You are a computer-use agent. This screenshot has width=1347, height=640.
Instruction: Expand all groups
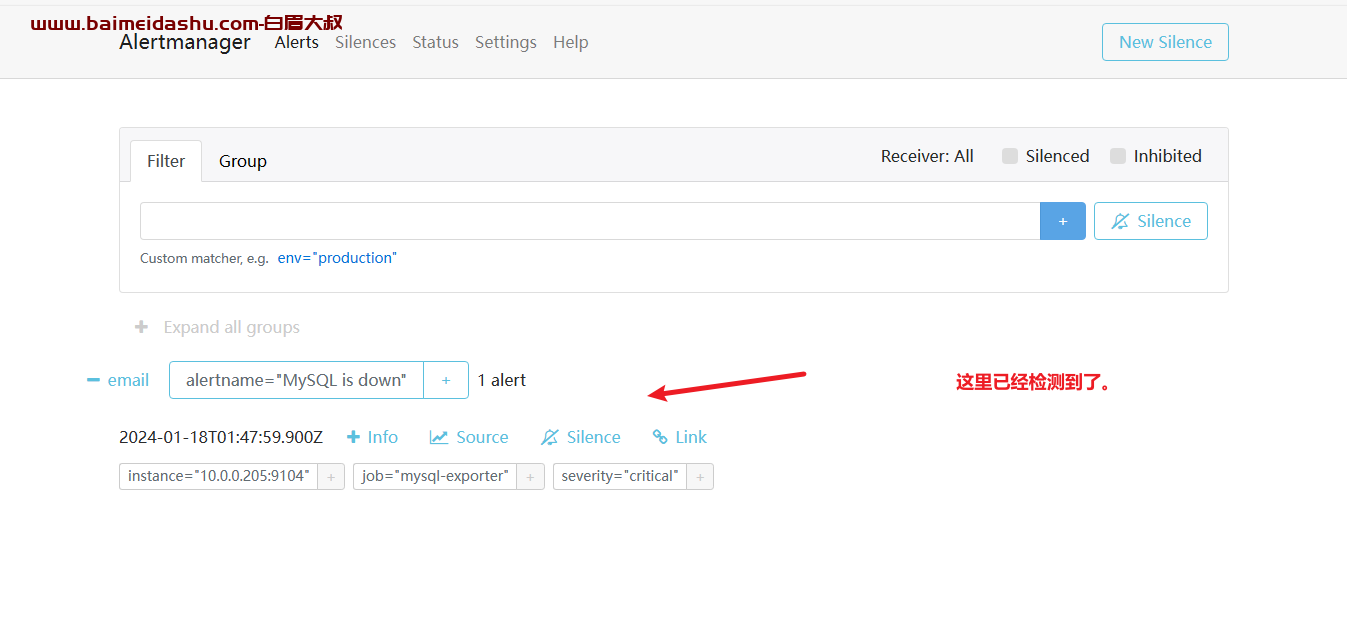point(217,327)
